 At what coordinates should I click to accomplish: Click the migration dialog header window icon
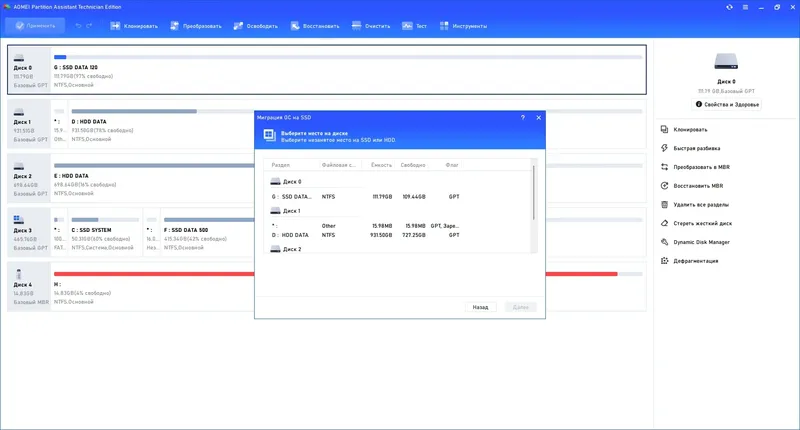pos(269,135)
